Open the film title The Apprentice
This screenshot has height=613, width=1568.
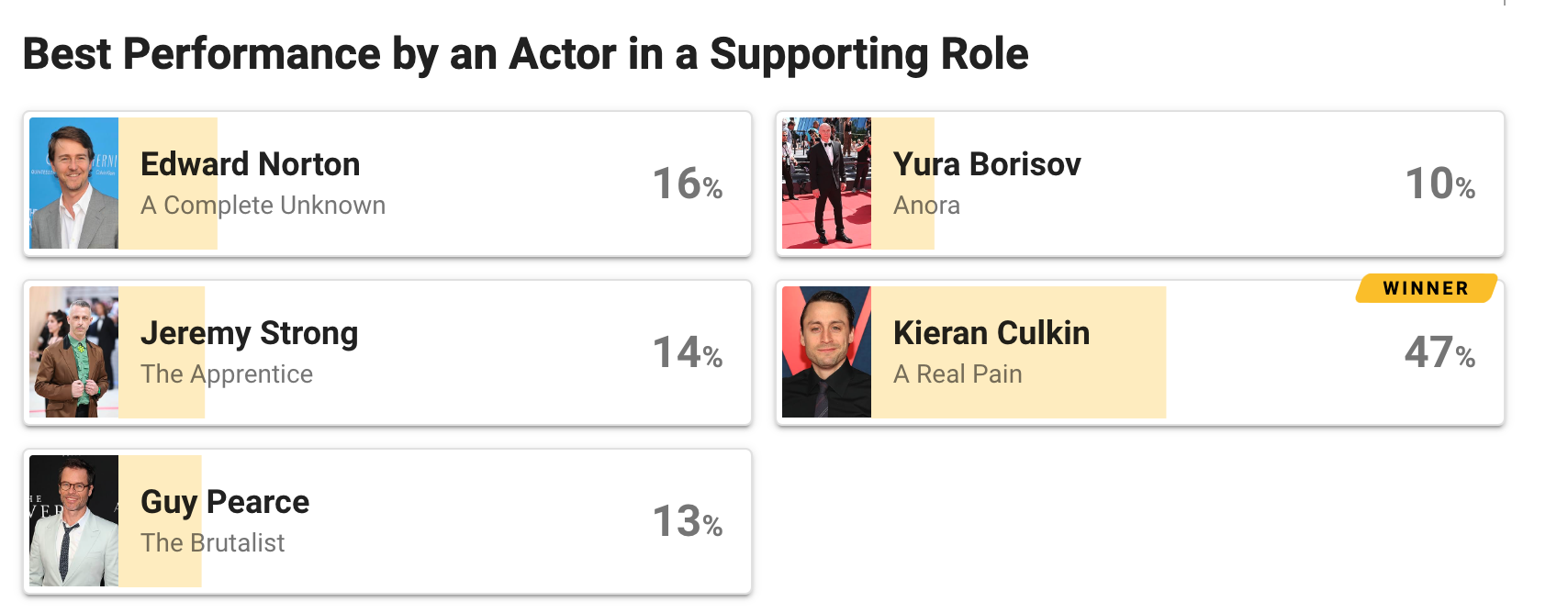pos(227,374)
